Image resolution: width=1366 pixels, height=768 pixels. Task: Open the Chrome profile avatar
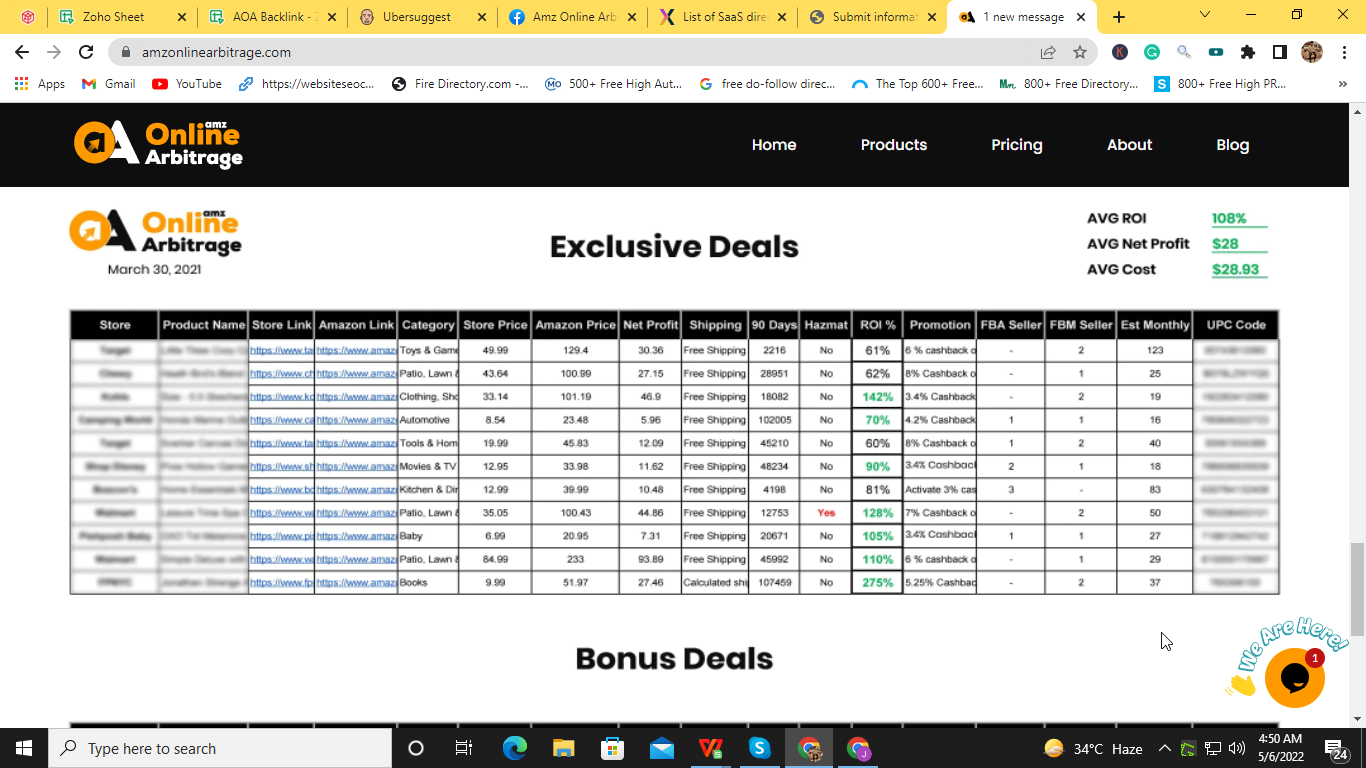tap(1312, 52)
